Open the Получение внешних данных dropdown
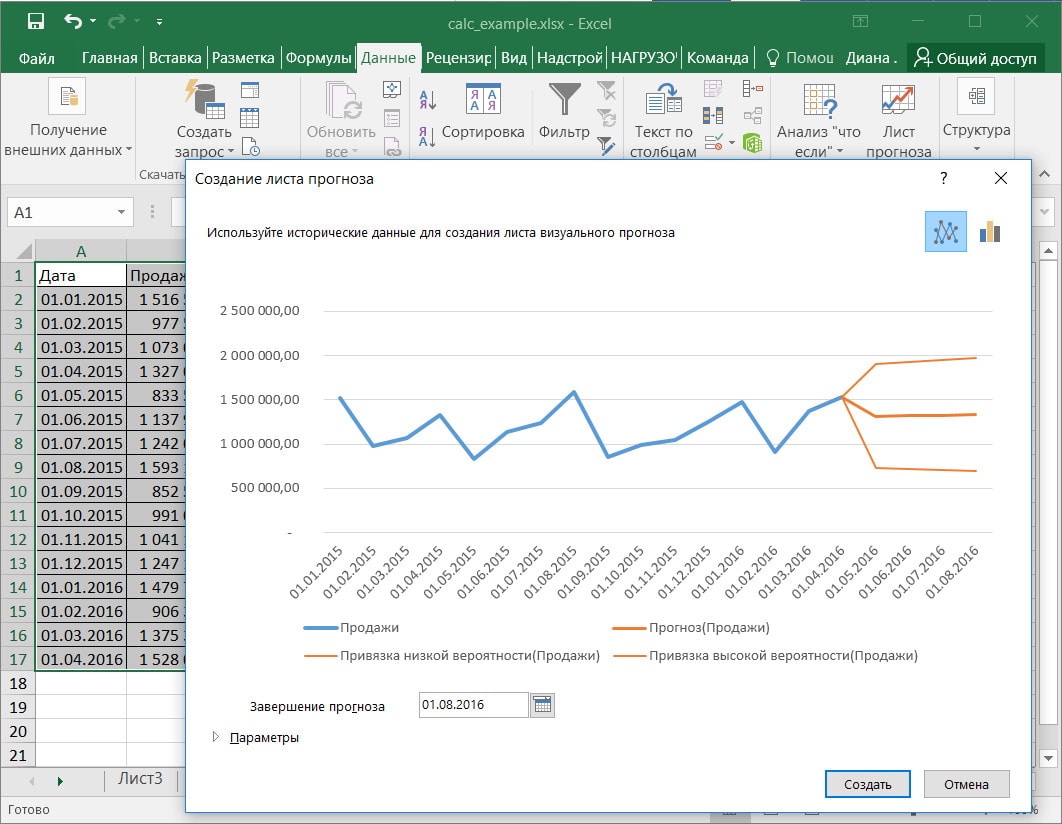The image size is (1062, 824). pyautogui.click(x=129, y=150)
